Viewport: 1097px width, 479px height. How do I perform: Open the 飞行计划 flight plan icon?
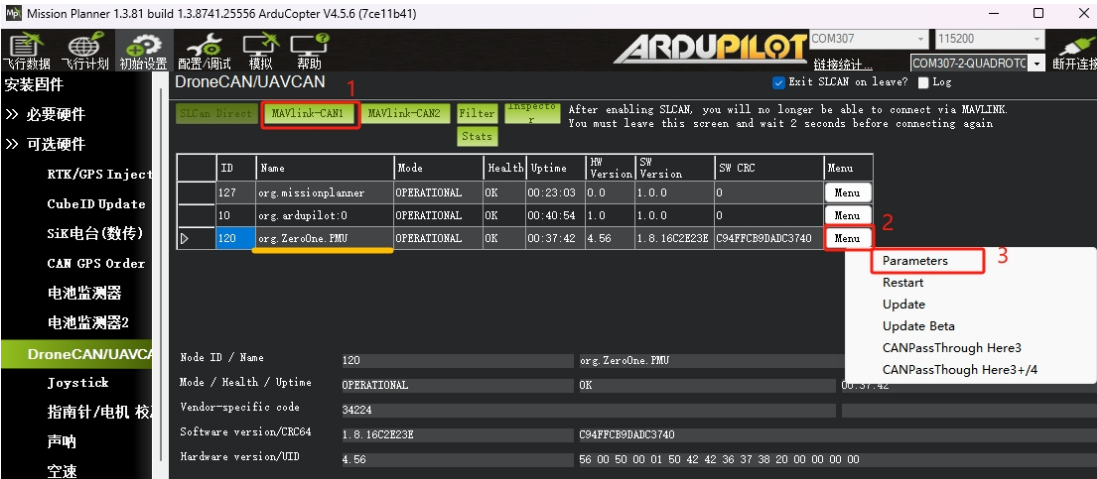point(85,50)
